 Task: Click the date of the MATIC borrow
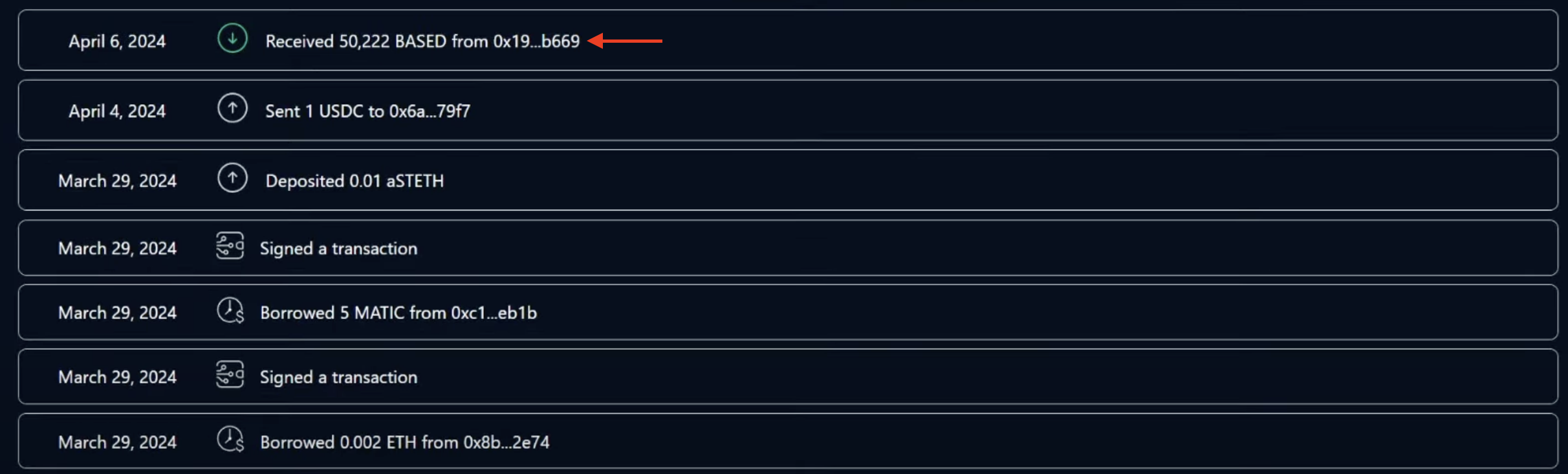click(x=117, y=313)
